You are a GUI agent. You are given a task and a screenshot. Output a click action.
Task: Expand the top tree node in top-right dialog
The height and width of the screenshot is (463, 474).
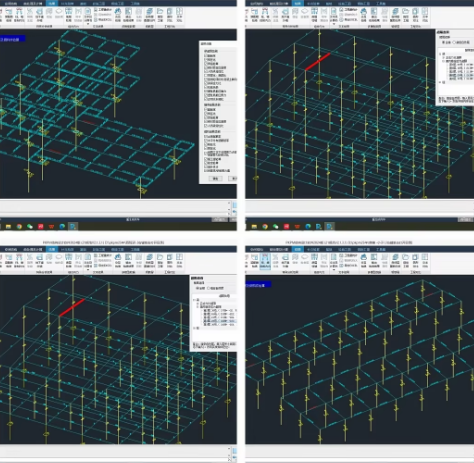coord(440,54)
